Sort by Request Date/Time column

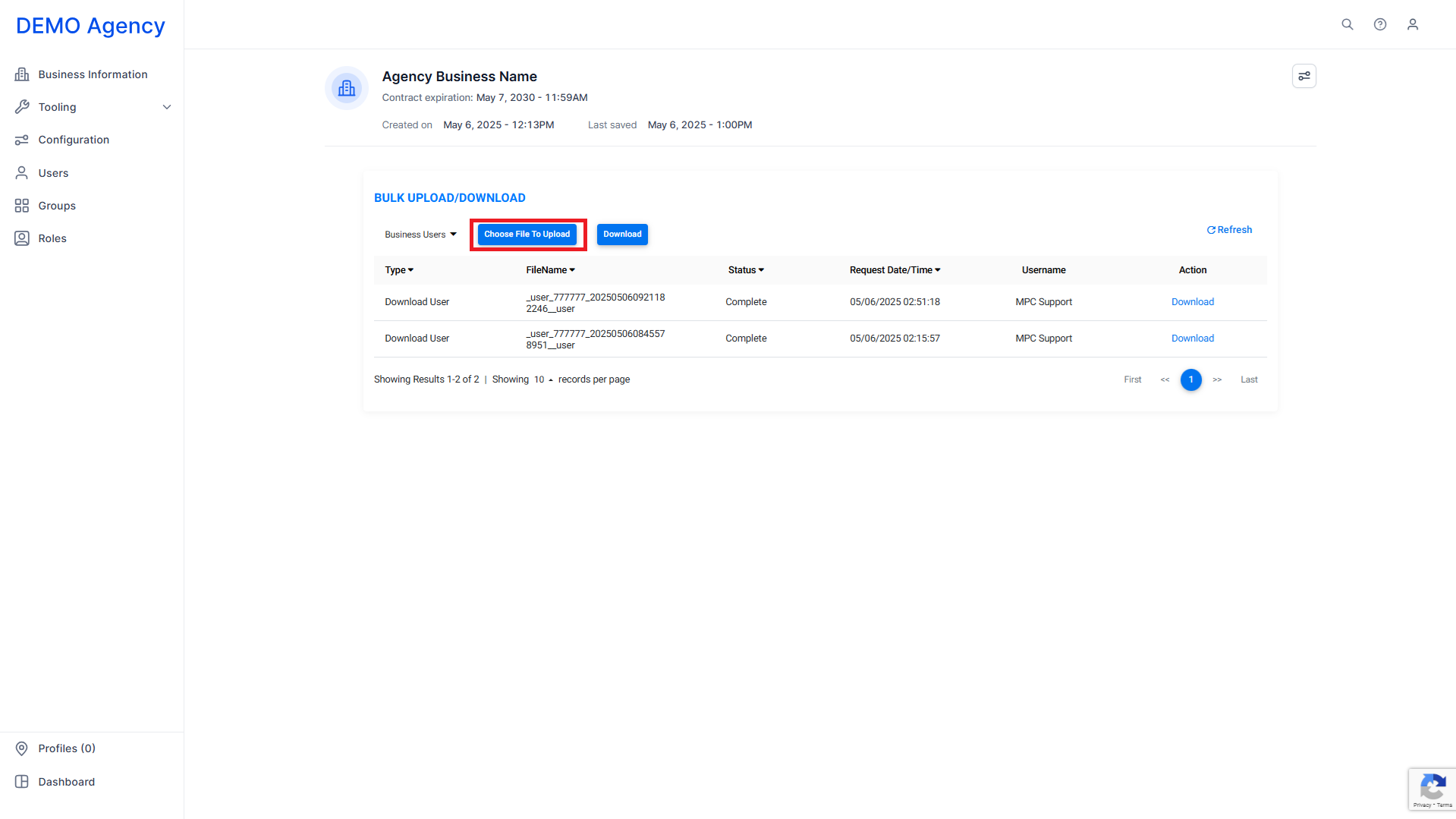coord(895,270)
